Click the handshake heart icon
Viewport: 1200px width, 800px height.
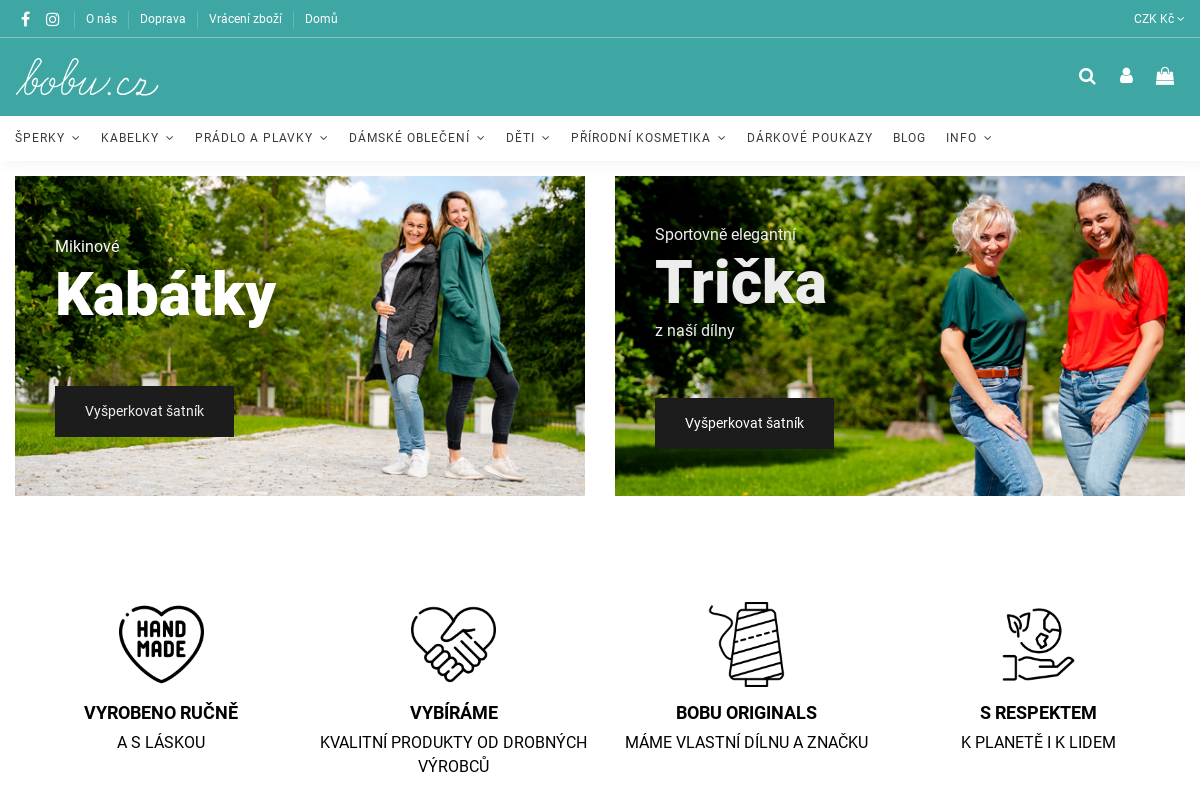454,644
